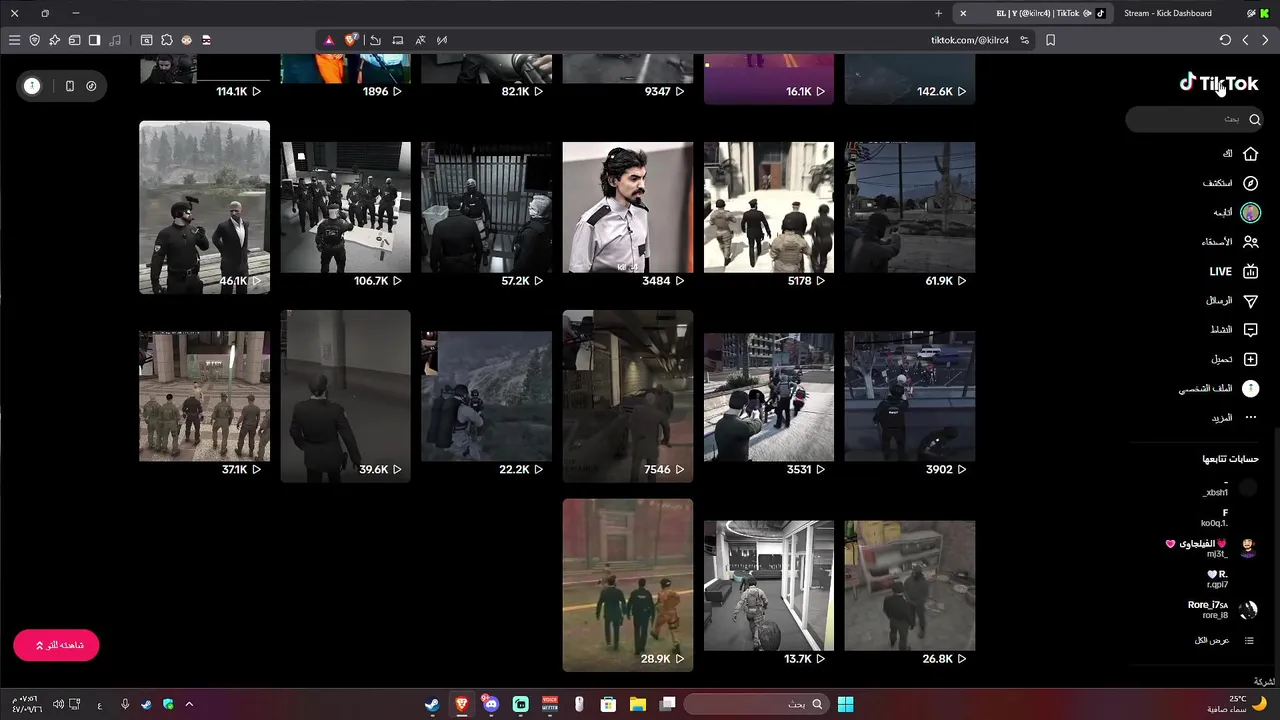Click the pink floating button at bottom left
Screen dimensions: 1280x720
[56, 645]
